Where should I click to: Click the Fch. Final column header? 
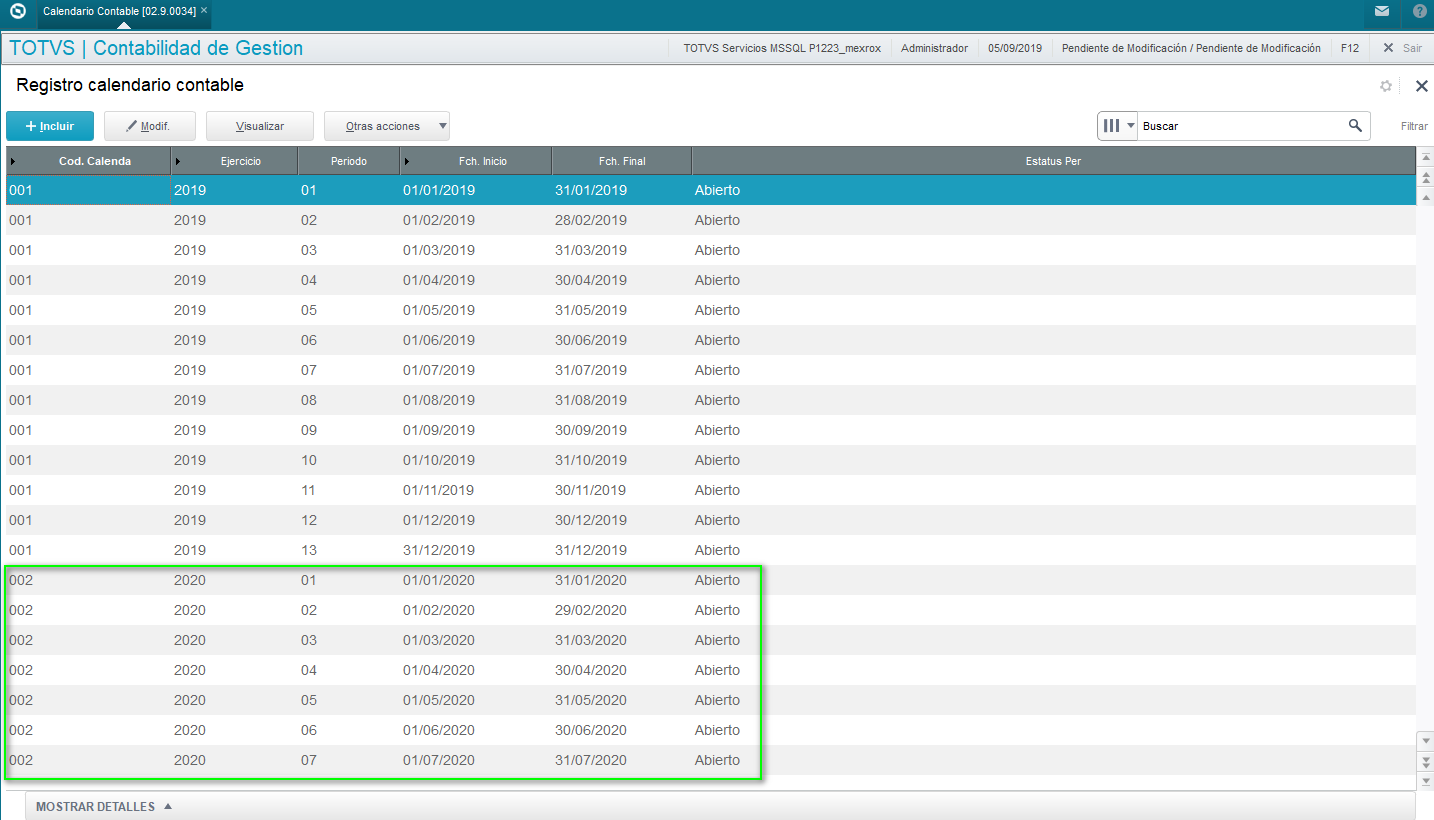click(x=622, y=161)
